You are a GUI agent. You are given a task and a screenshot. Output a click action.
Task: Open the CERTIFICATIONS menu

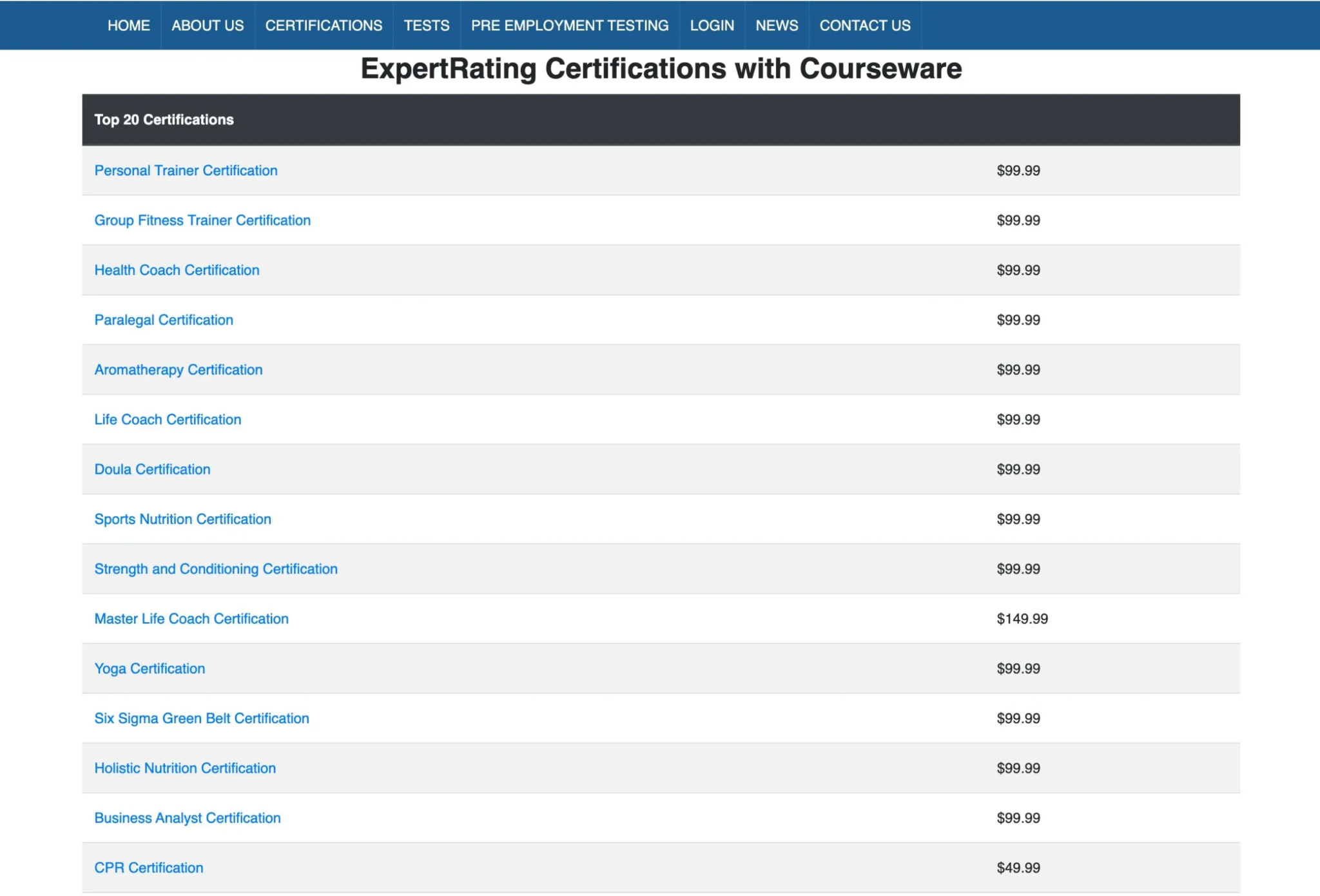point(323,25)
